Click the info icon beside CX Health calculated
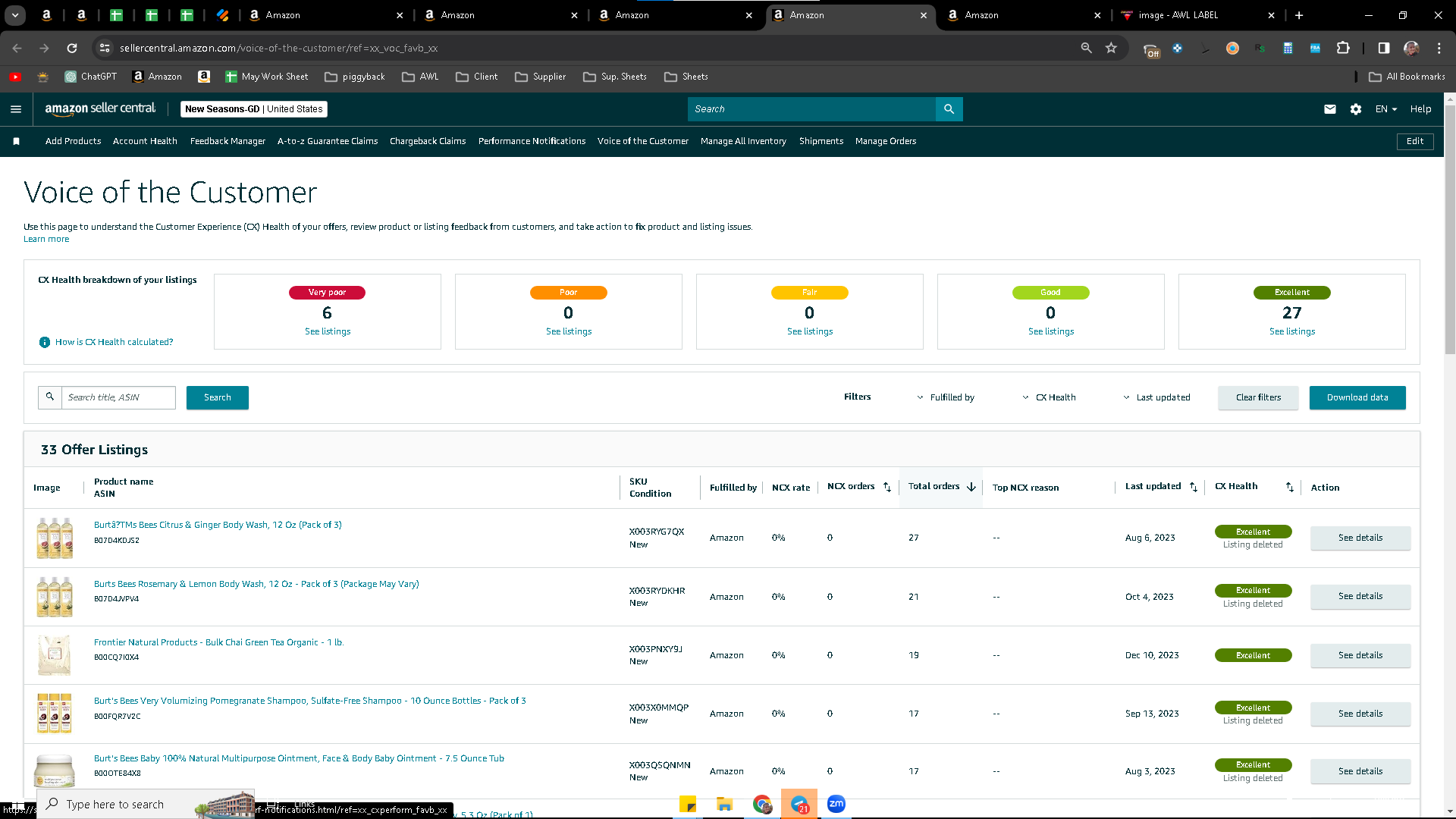Viewport: 1456px width, 819px height. click(x=45, y=343)
